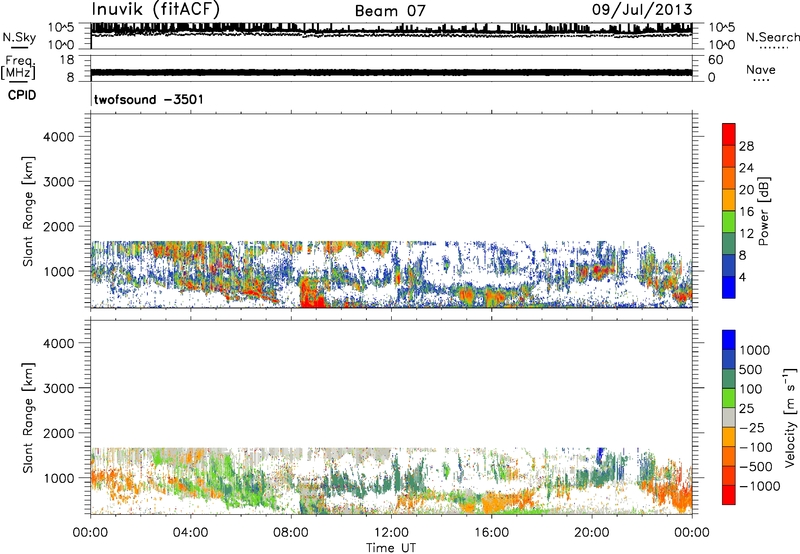Click the velocity panel 'Slant Range [km]' label
The width and height of the screenshot is (800, 554).
coord(28,418)
